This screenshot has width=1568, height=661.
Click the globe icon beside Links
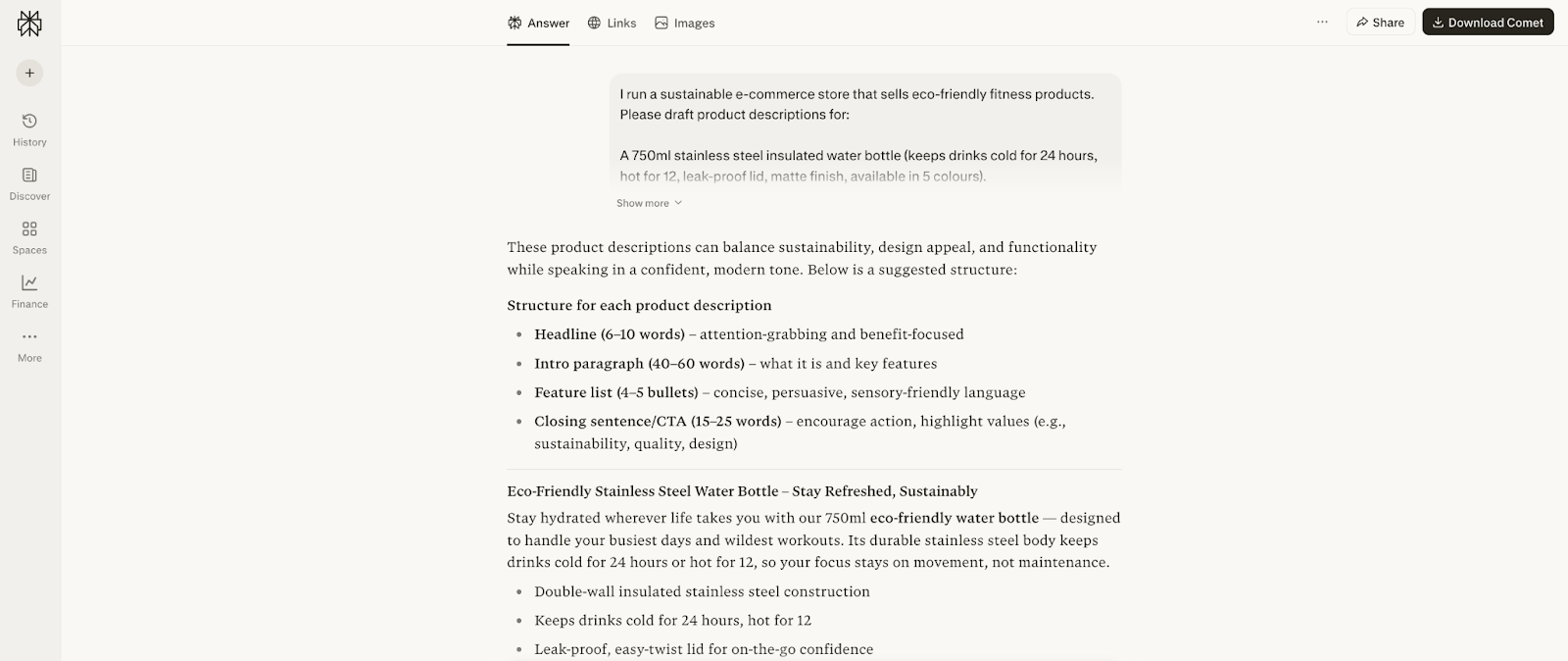tap(592, 22)
